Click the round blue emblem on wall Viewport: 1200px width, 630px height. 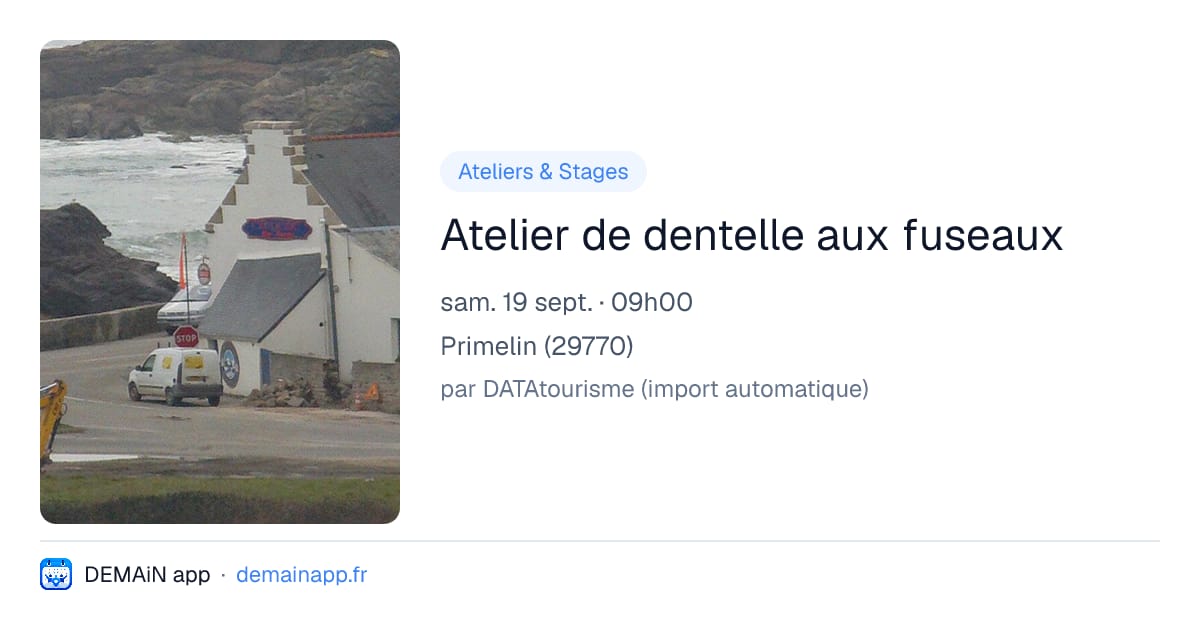tap(230, 365)
